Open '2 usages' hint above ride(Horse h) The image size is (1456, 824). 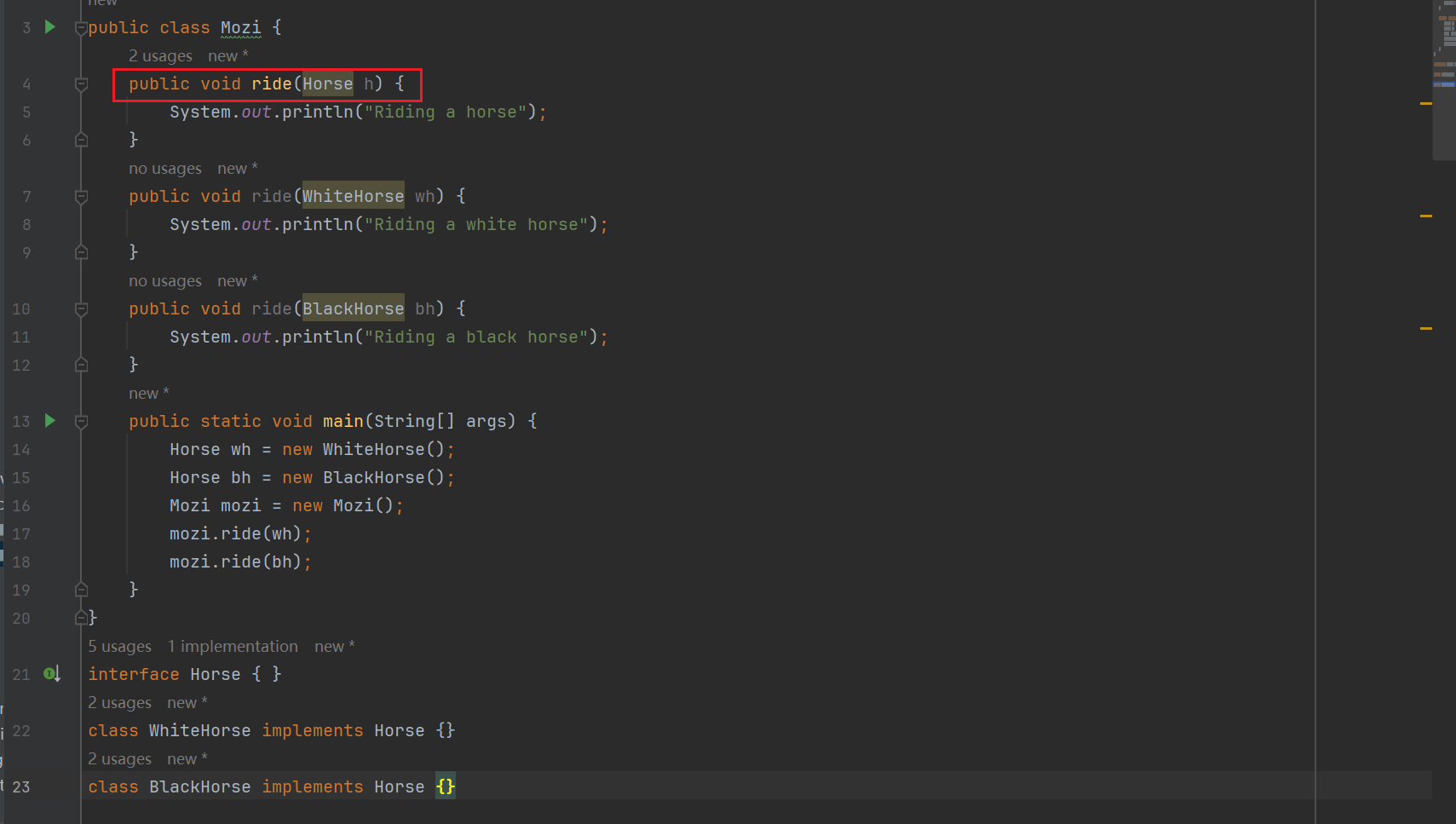pos(160,56)
